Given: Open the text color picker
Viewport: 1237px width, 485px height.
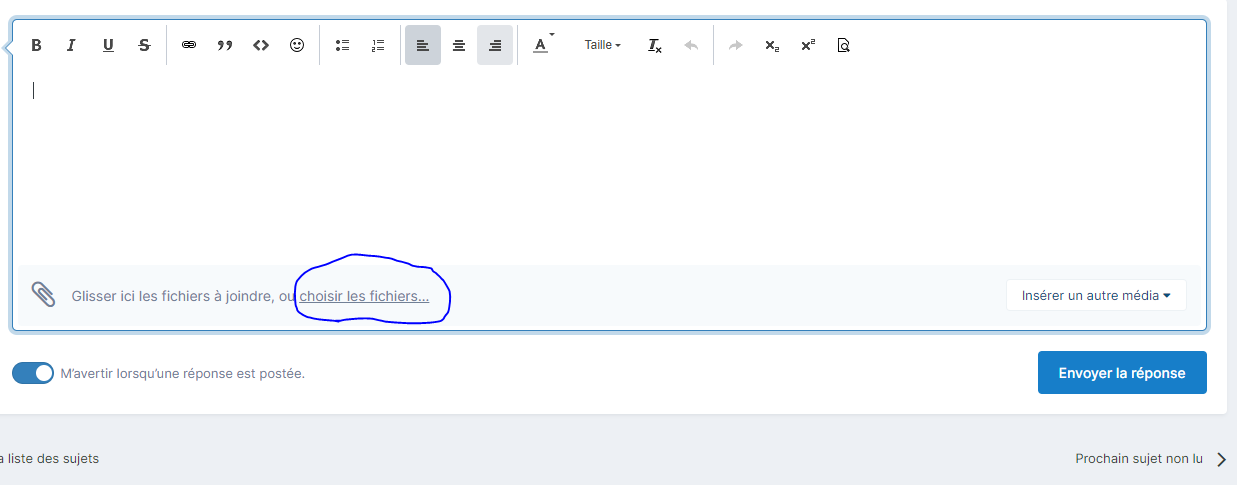Looking at the screenshot, I should click(542, 45).
